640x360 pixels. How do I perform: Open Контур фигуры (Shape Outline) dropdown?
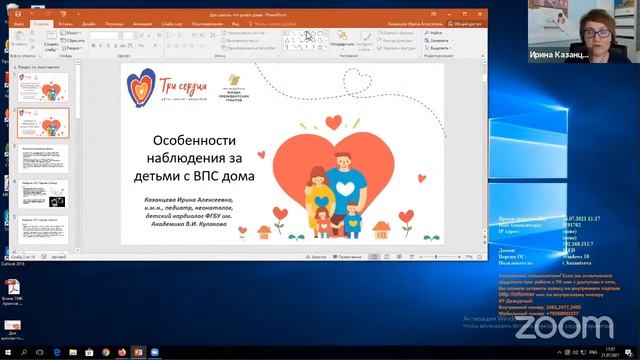coord(396,40)
